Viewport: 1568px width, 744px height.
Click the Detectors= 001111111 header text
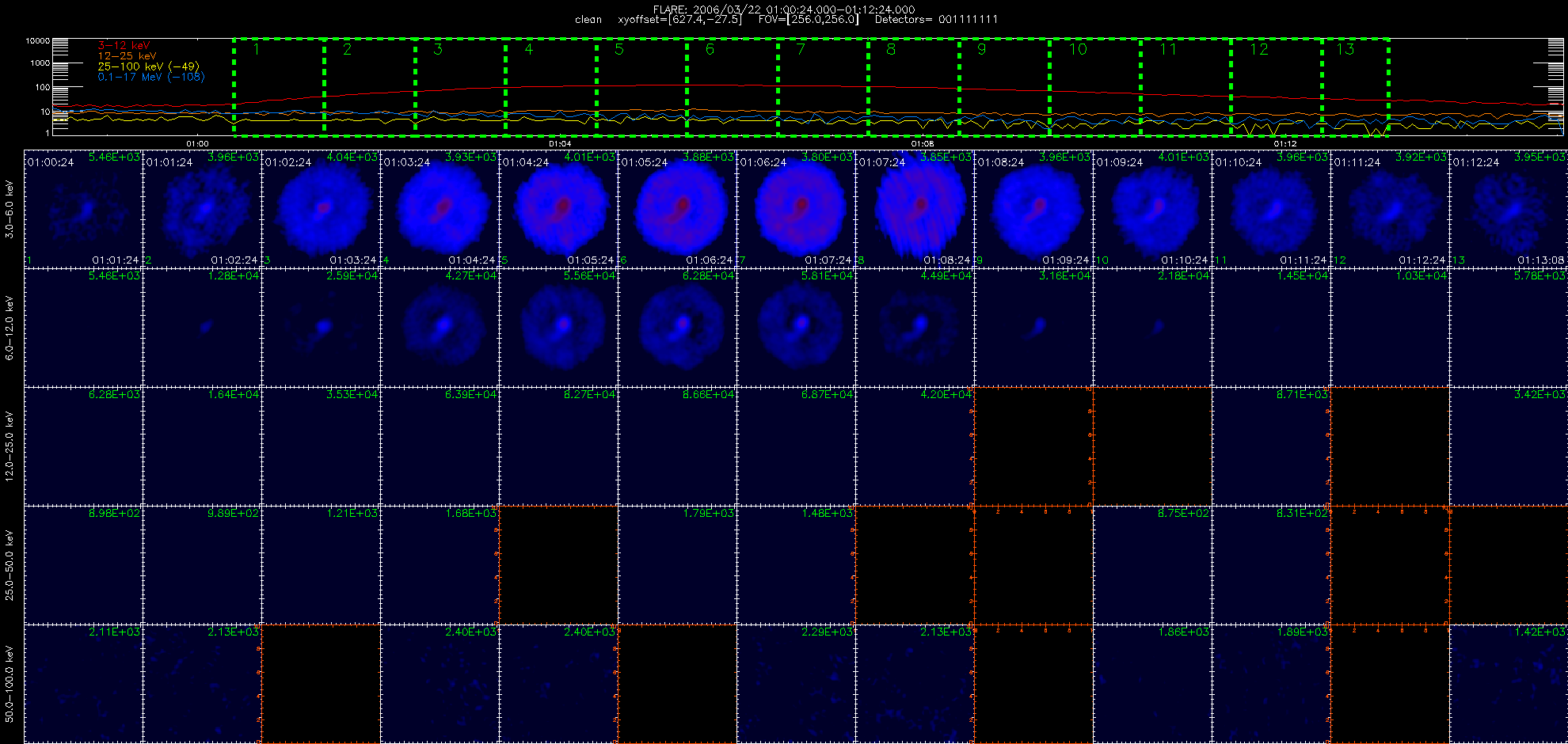pyautogui.click(x=936, y=19)
